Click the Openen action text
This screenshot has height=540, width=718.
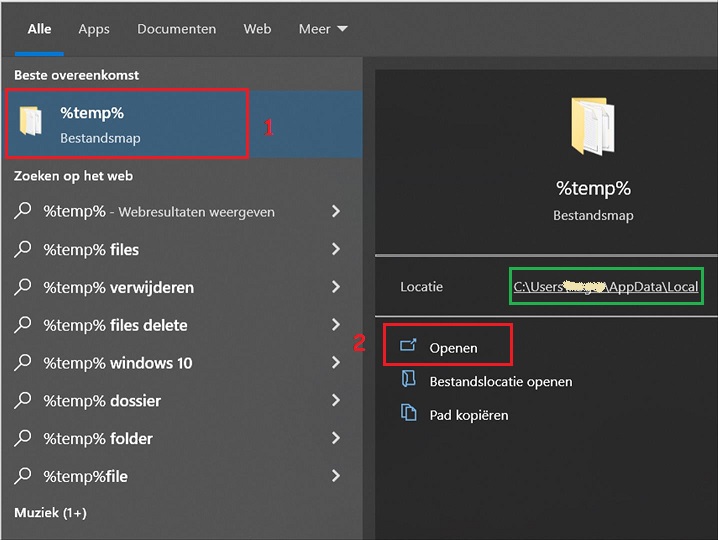[x=453, y=348]
